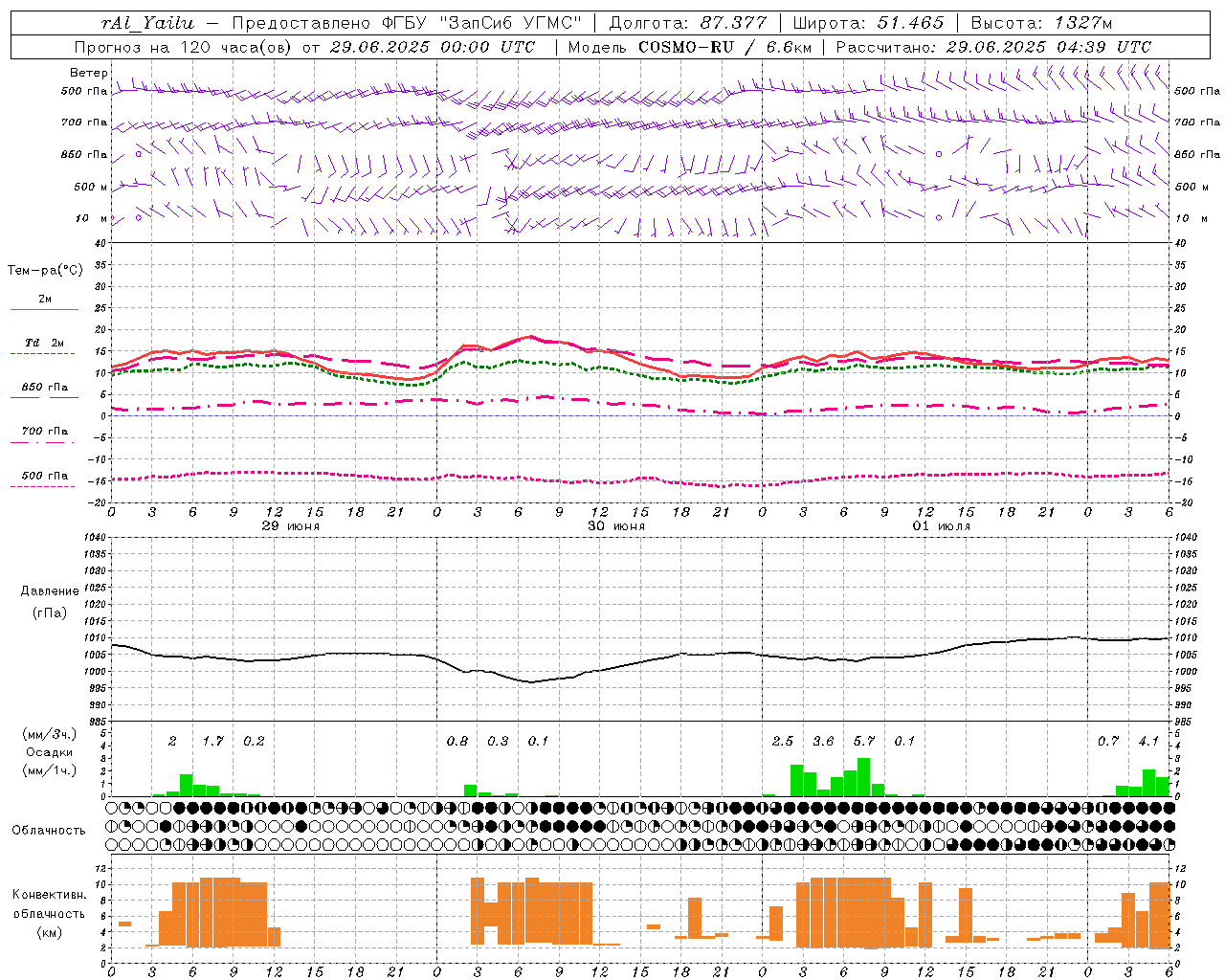Click the 01 июля date label
Viewport: 1225px width, 980px height.
coord(942,526)
